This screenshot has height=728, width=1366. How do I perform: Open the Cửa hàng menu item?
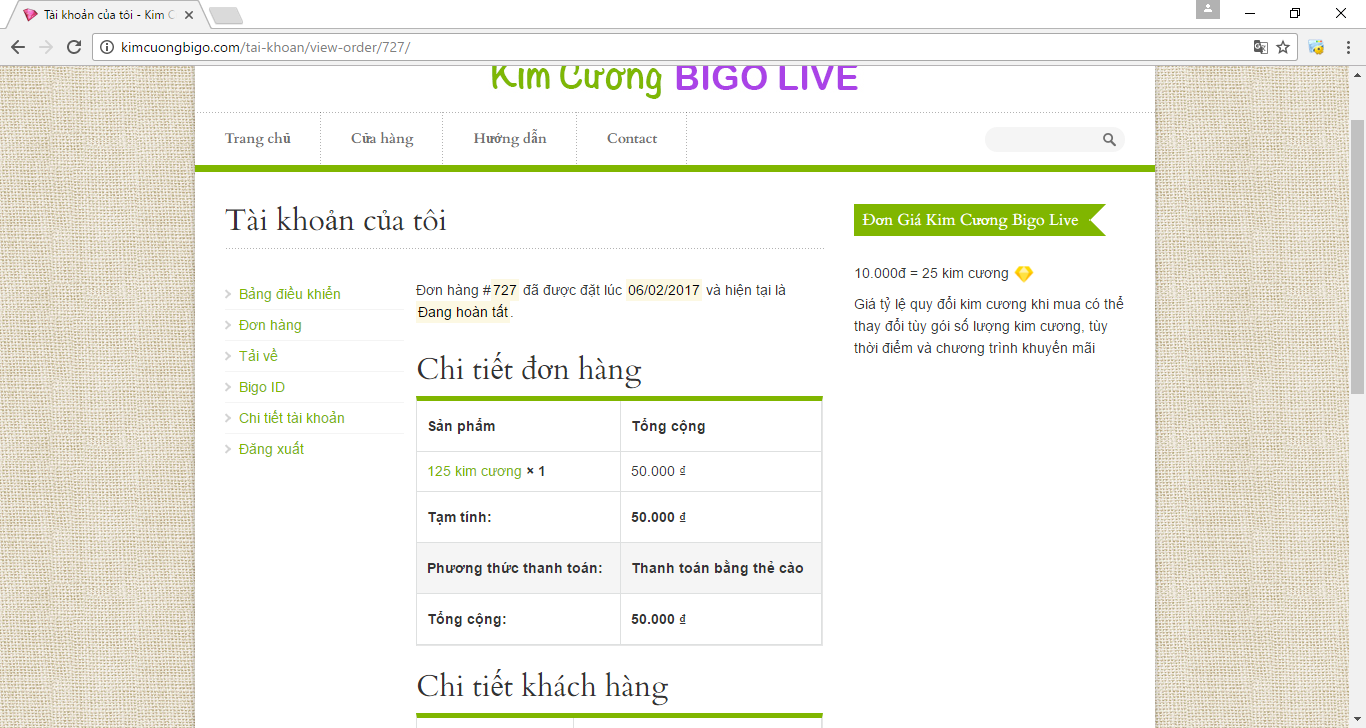(x=382, y=139)
